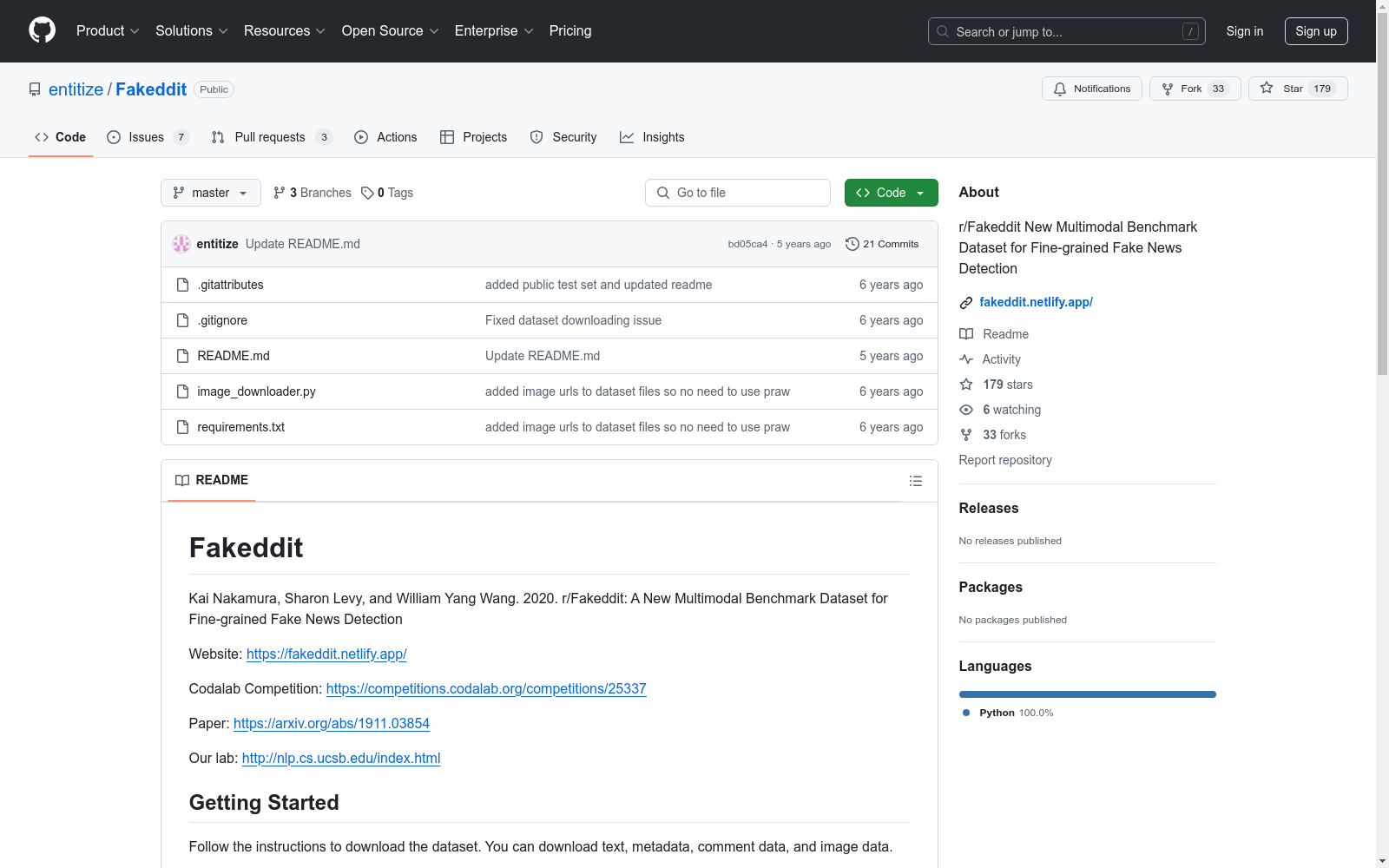The width and height of the screenshot is (1389, 868).
Task: Open the Security tab
Action: click(x=563, y=137)
